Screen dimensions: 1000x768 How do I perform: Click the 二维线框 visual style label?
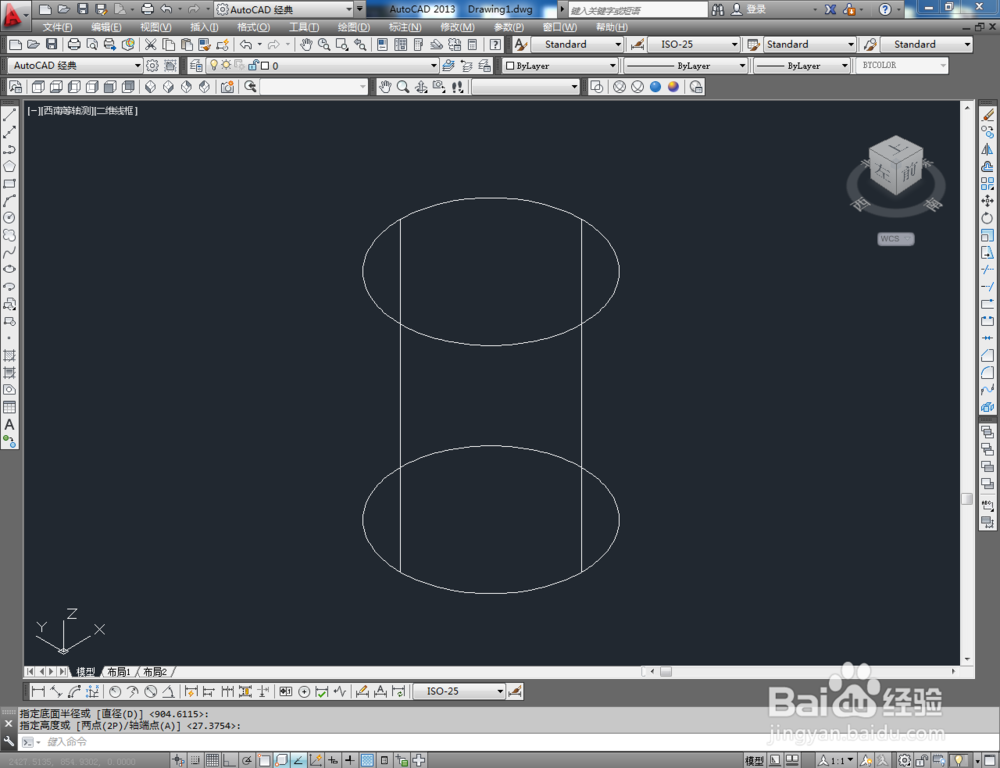[114, 111]
